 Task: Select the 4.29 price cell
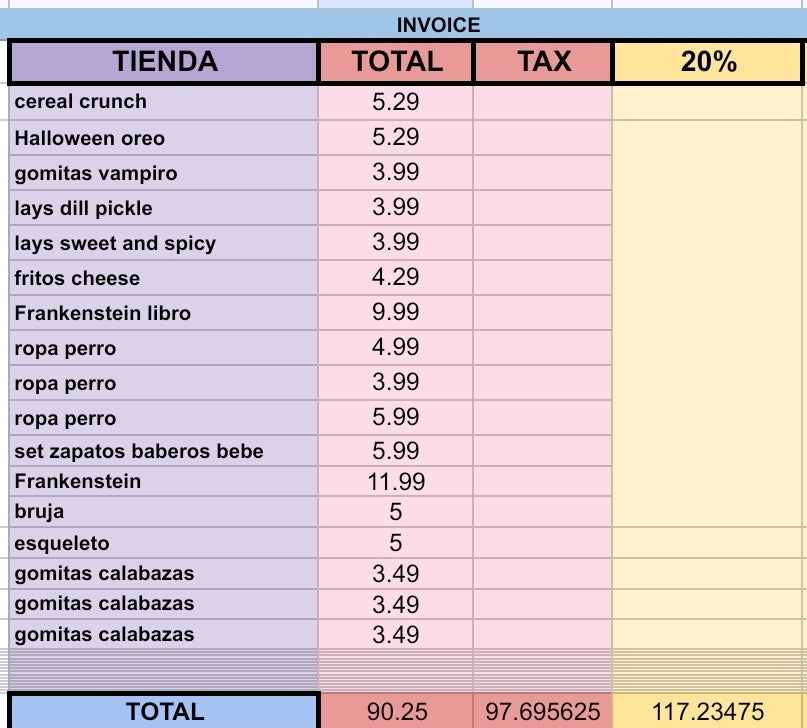coord(395,278)
